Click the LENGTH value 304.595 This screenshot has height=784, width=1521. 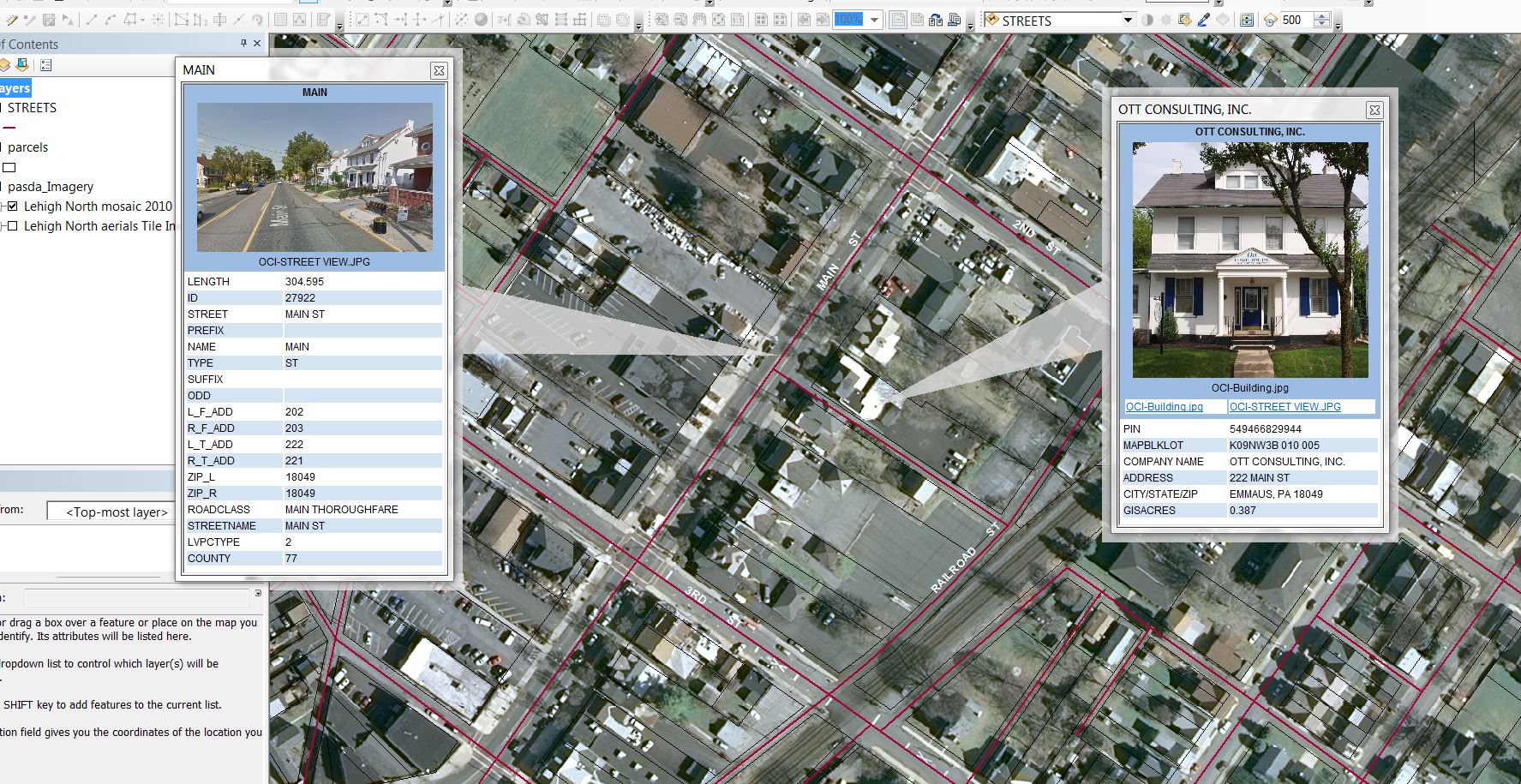click(x=304, y=282)
